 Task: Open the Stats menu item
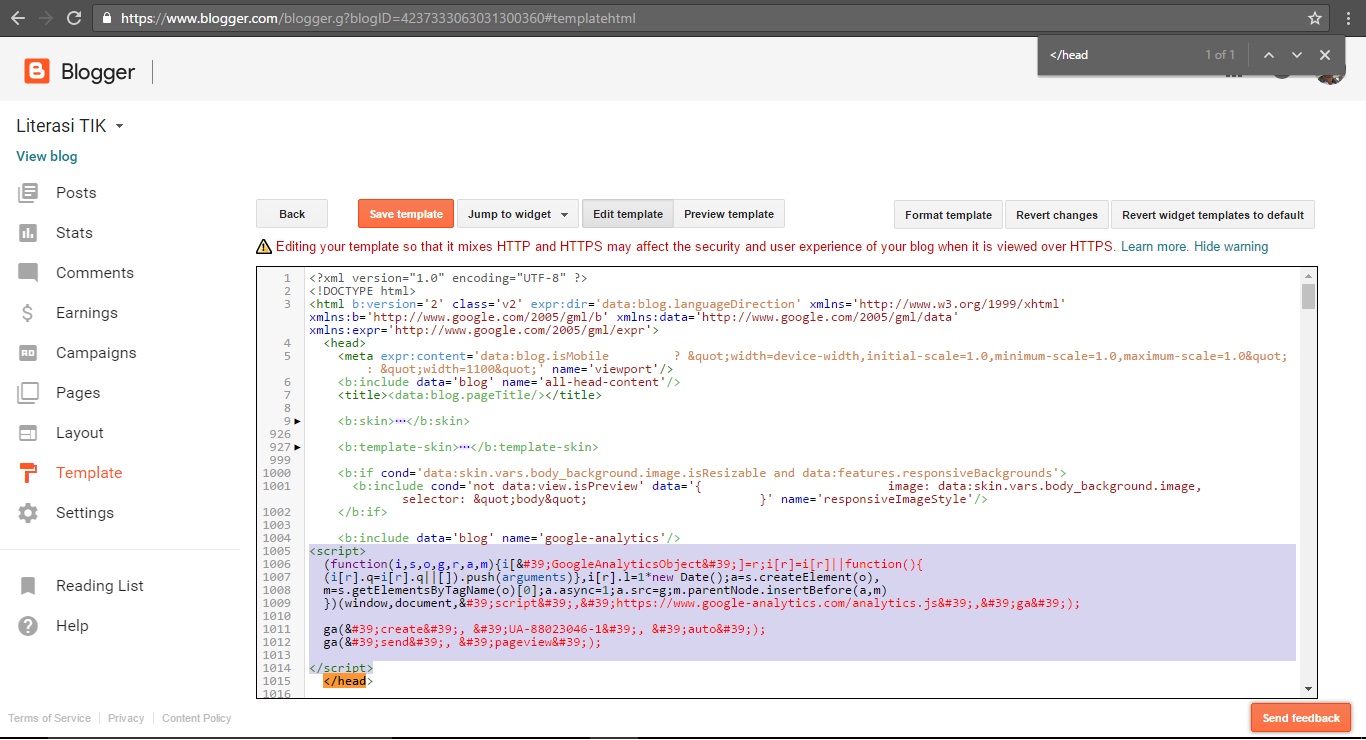74,233
